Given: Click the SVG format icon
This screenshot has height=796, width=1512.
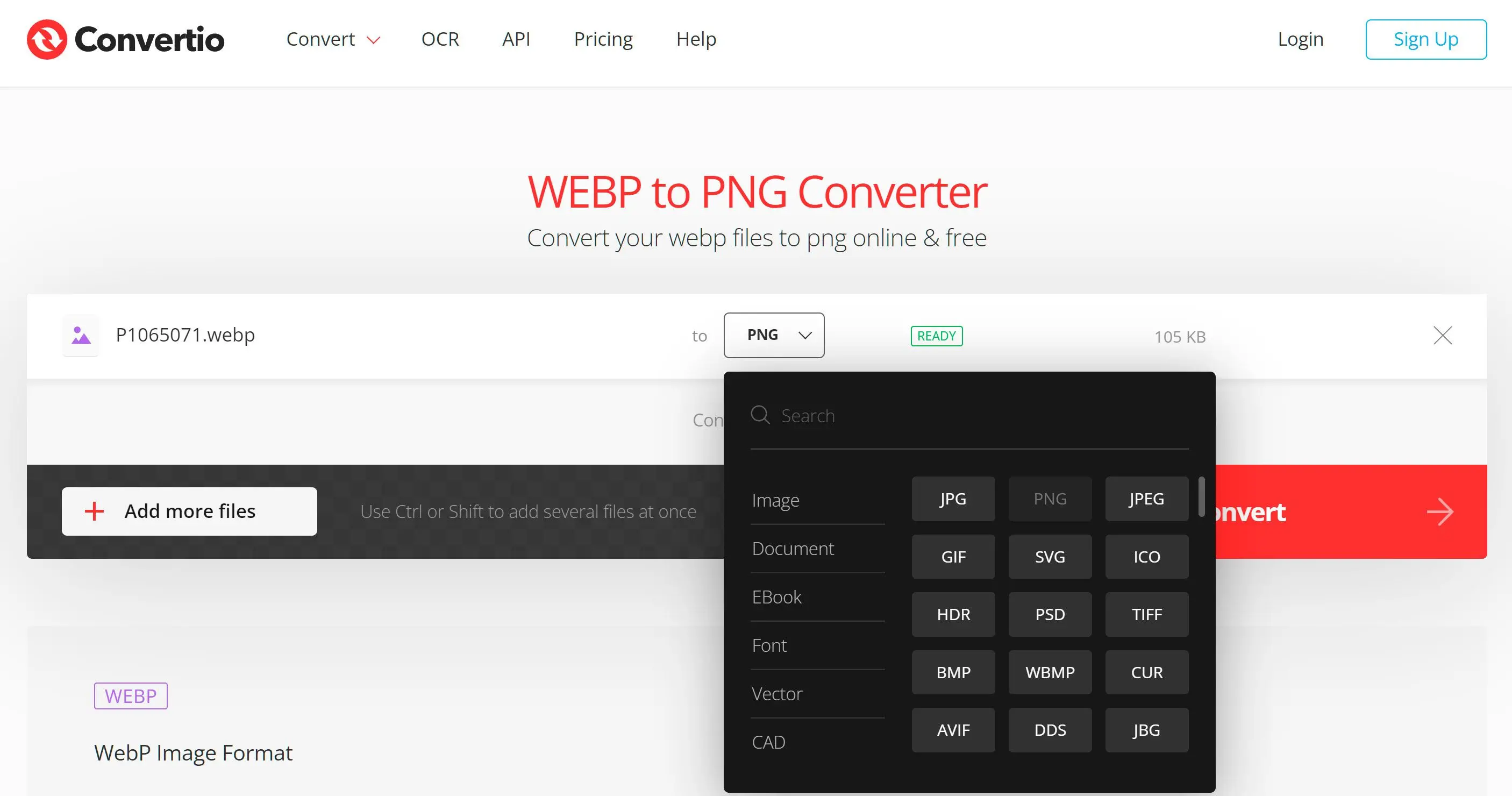Looking at the screenshot, I should 1049,557.
